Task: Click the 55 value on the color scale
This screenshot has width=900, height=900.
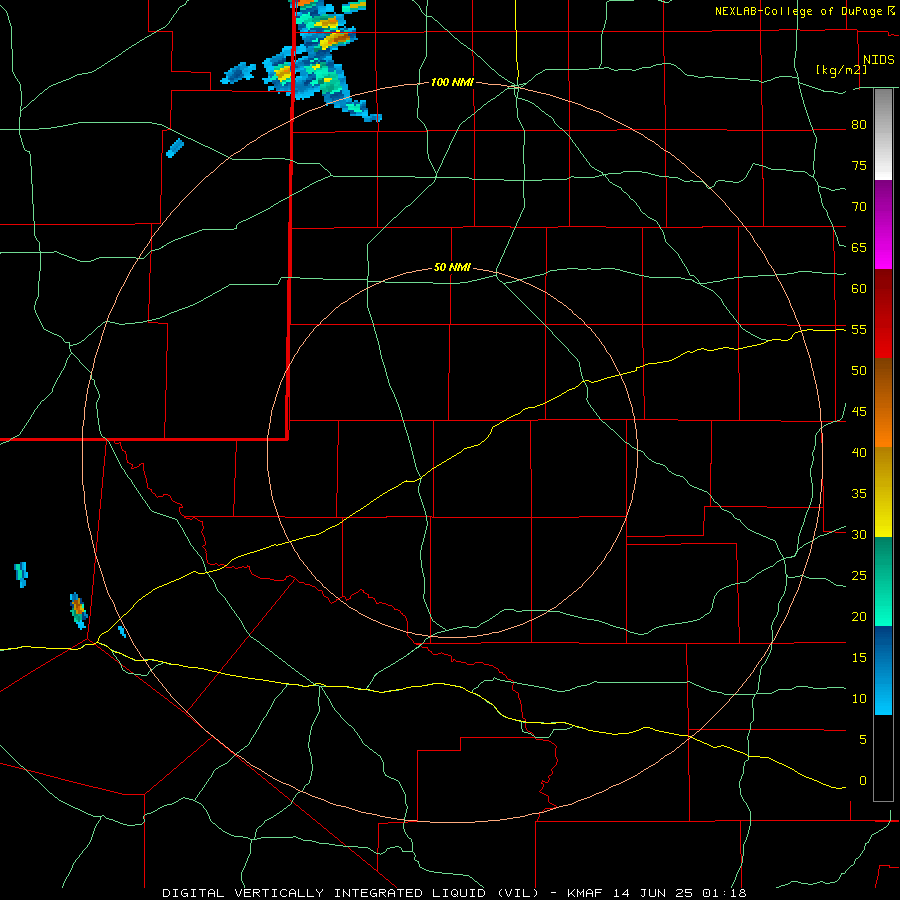Action: [x=859, y=329]
